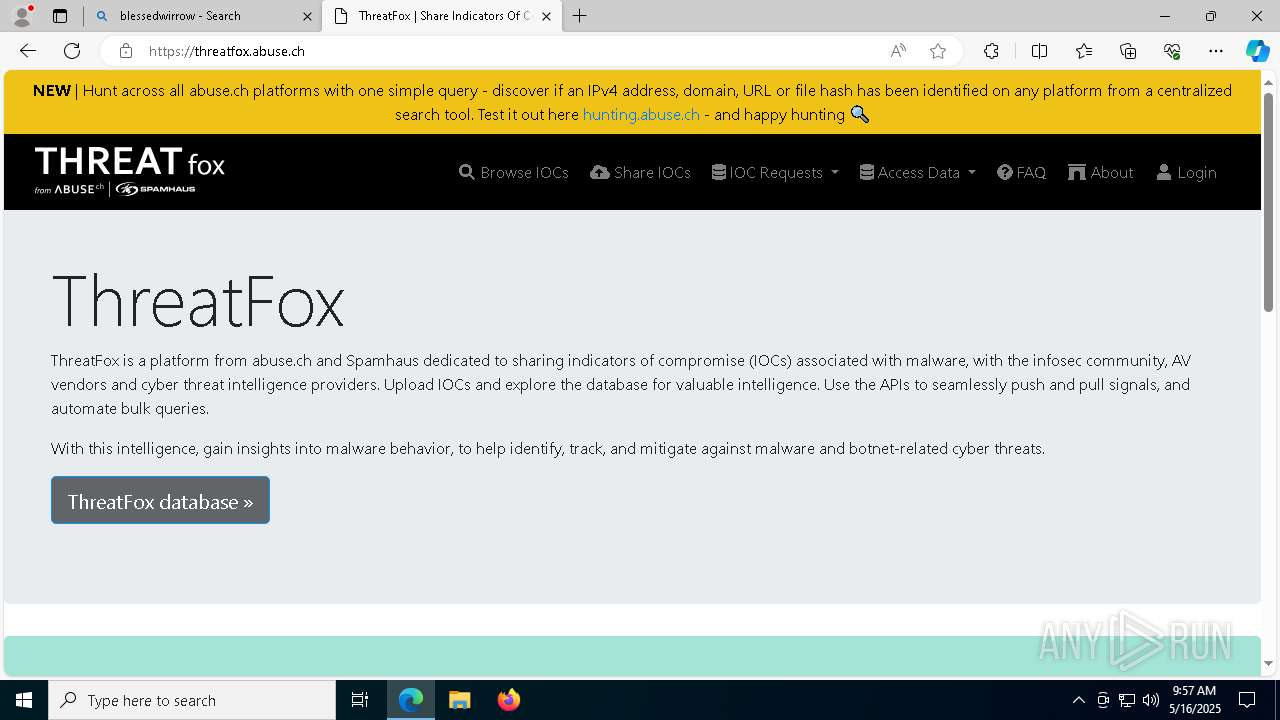
Task: Open the notification center
Action: 1247,700
